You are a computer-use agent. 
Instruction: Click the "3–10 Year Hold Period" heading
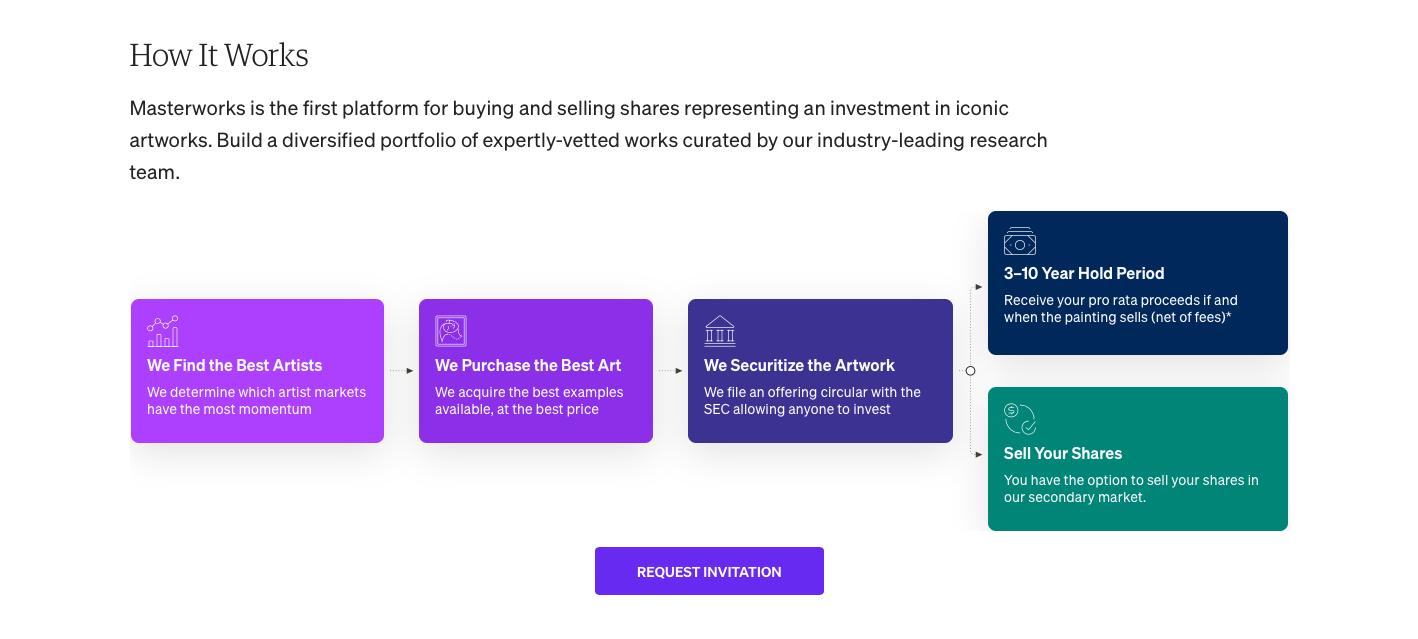(1084, 273)
